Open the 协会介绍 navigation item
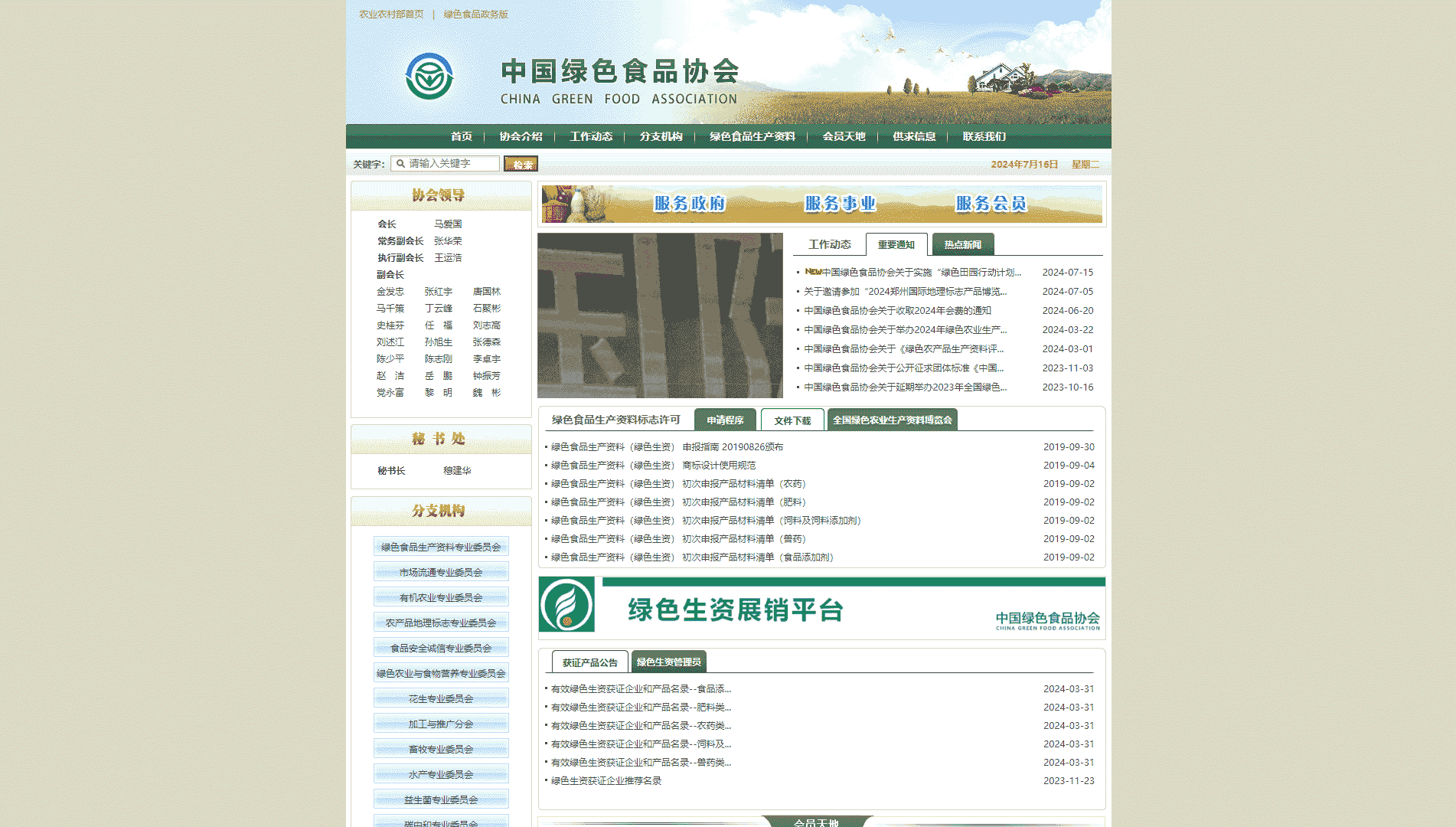The image size is (1456, 827). click(x=521, y=136)
